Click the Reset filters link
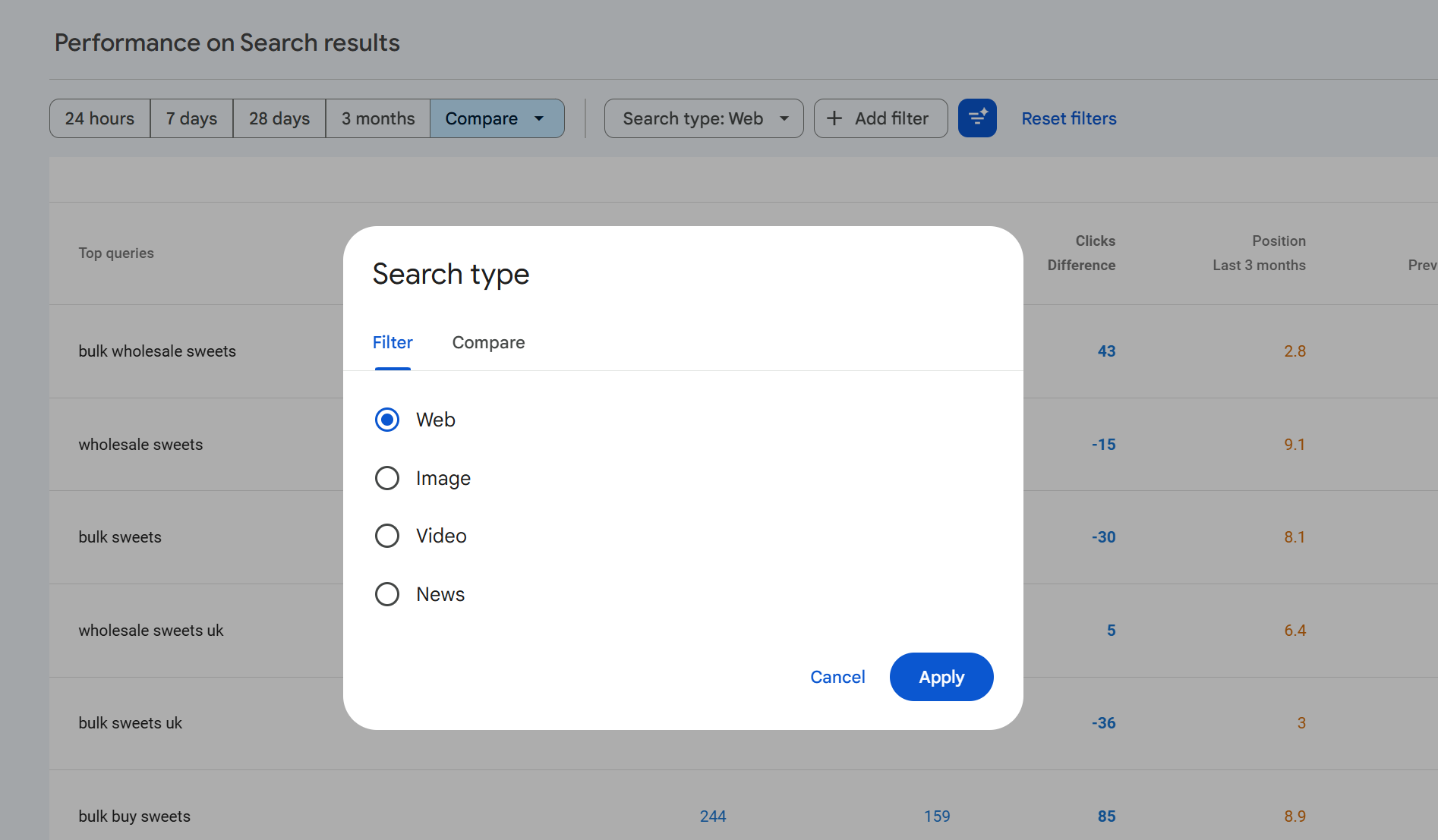The width and height of the screenshot is (1438, 840). 1068,118
